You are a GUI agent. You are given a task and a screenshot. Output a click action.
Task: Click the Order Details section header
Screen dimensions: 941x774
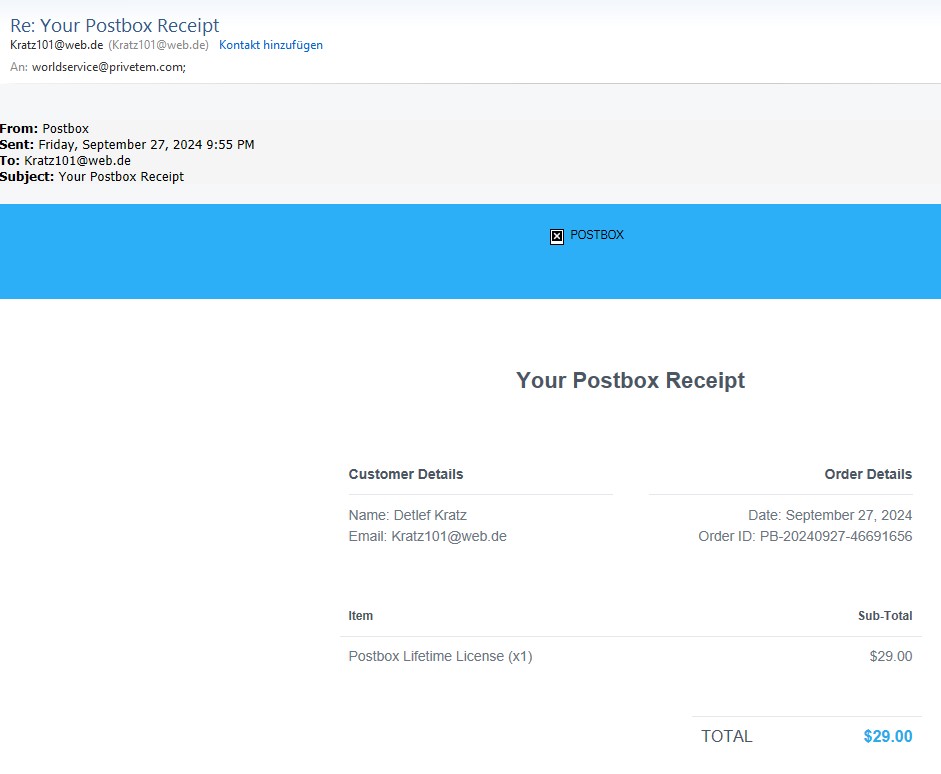coord(867,474)
